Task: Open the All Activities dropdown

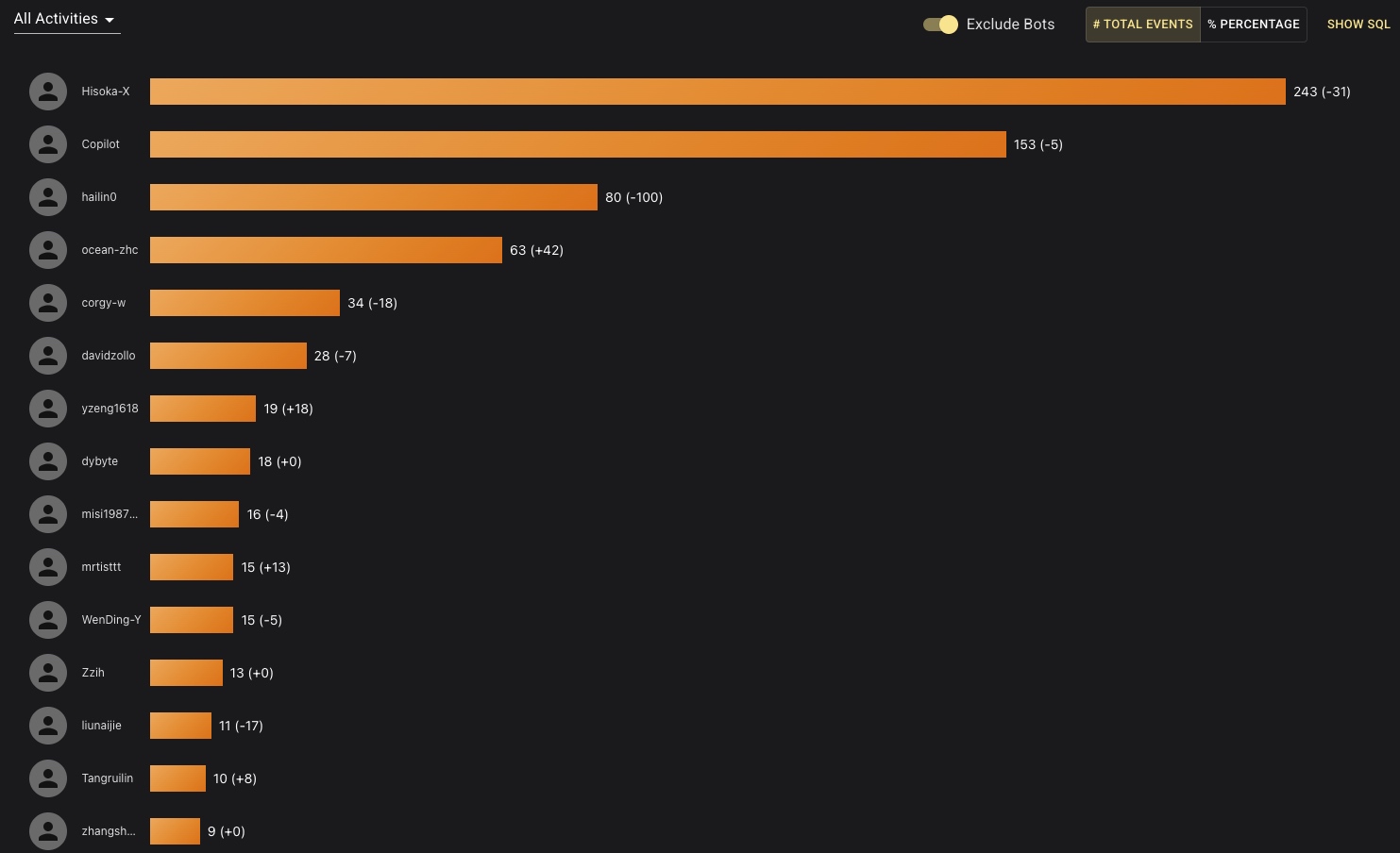Action: [57, 19]
